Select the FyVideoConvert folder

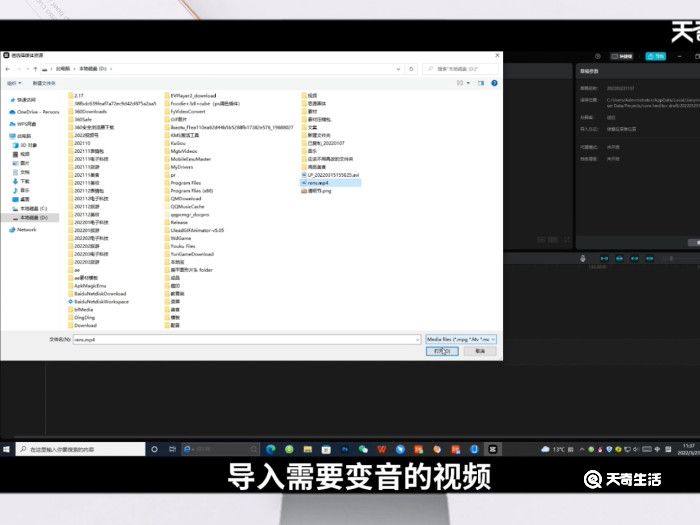[x=185, y=112]
